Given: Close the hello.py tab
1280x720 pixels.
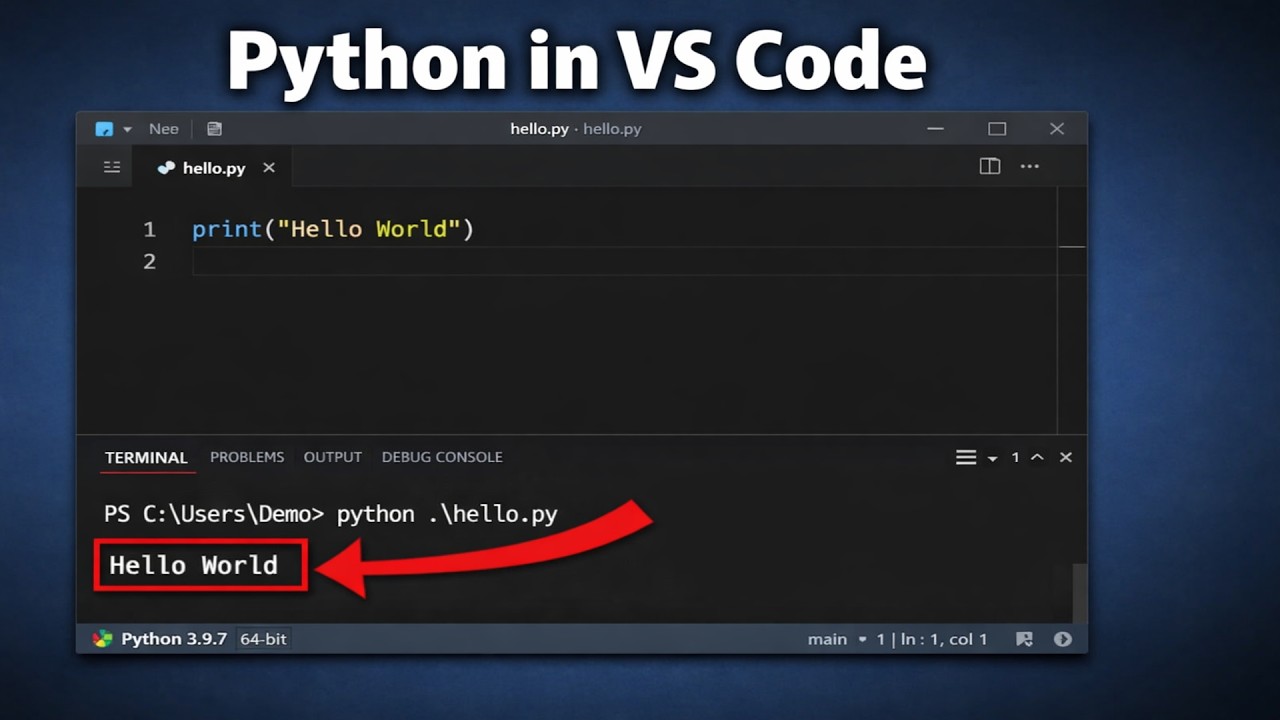Looking at the screenshot, I should 269,168.
